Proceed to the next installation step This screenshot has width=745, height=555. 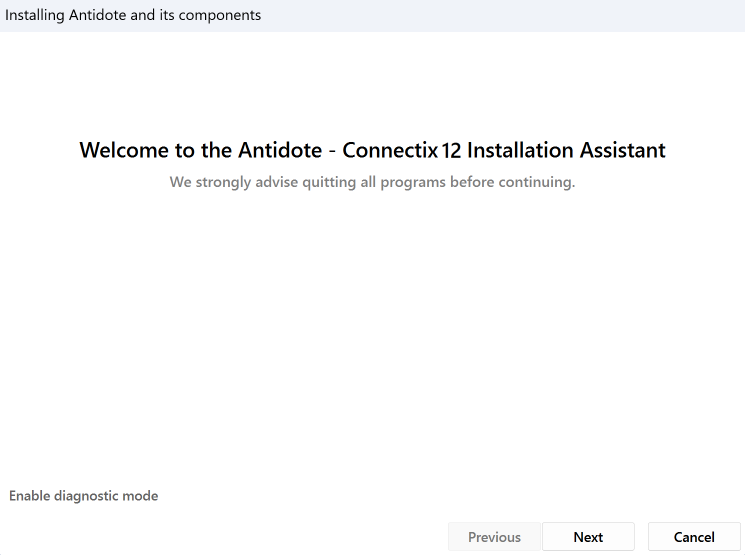coord(588,537)
